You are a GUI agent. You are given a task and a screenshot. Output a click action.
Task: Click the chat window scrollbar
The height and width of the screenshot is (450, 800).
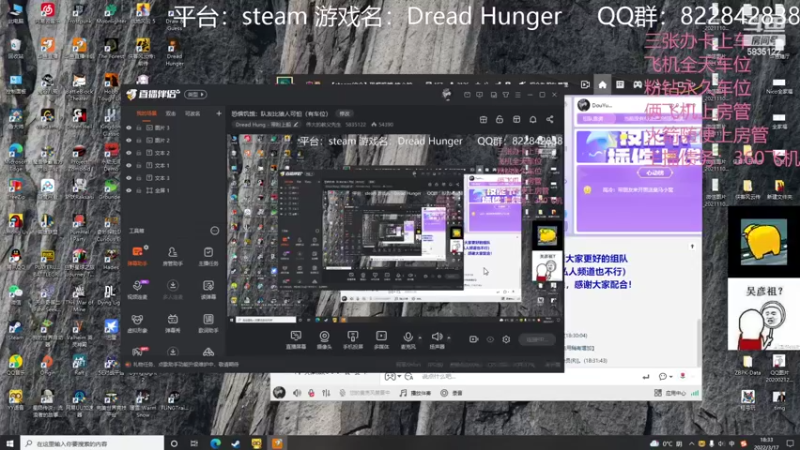(x=699, y=342)
